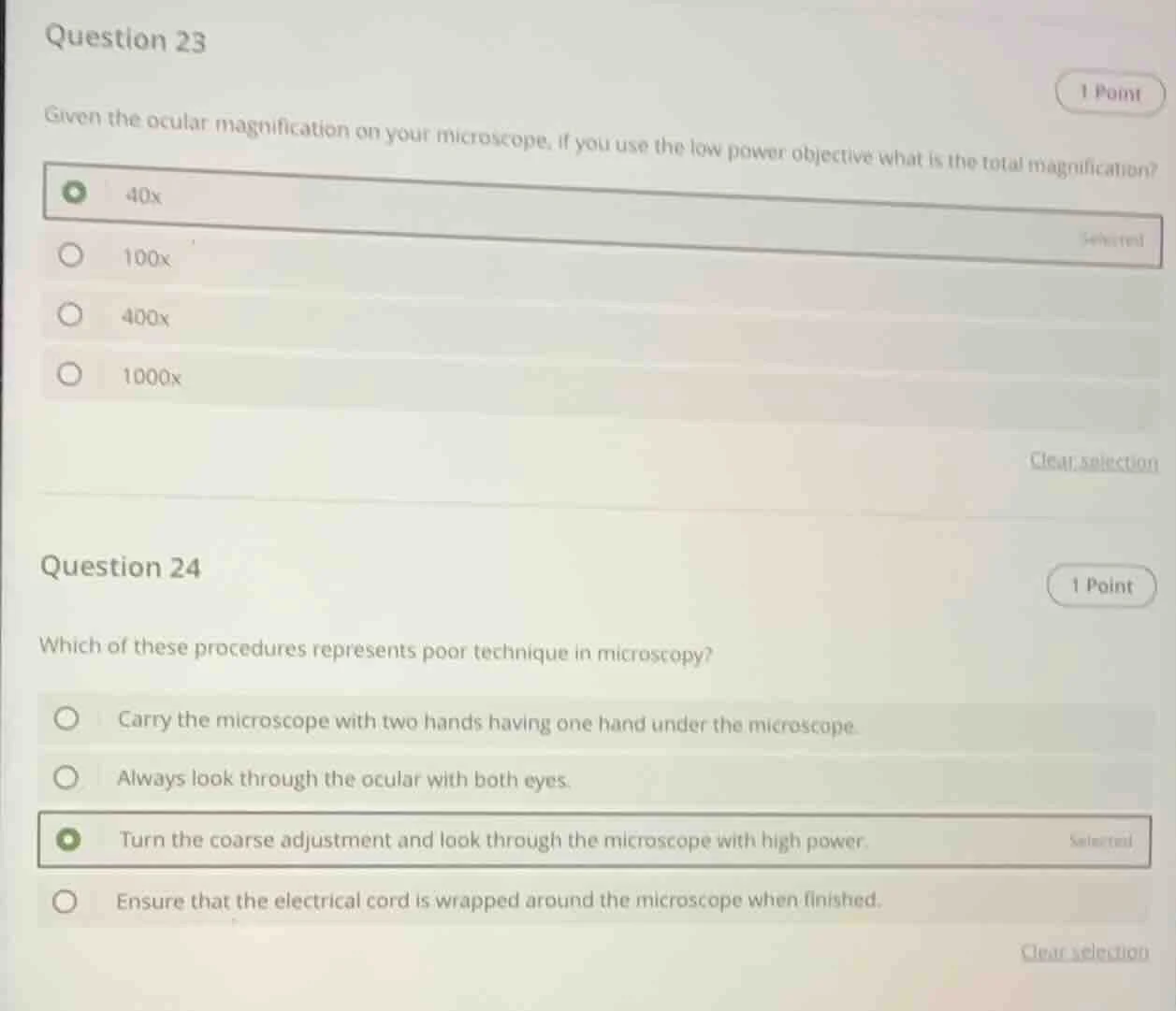1176x1011 pixels.
Task: Click the 1 Point badge on Question 24
Action: [x=1101, y=585]
